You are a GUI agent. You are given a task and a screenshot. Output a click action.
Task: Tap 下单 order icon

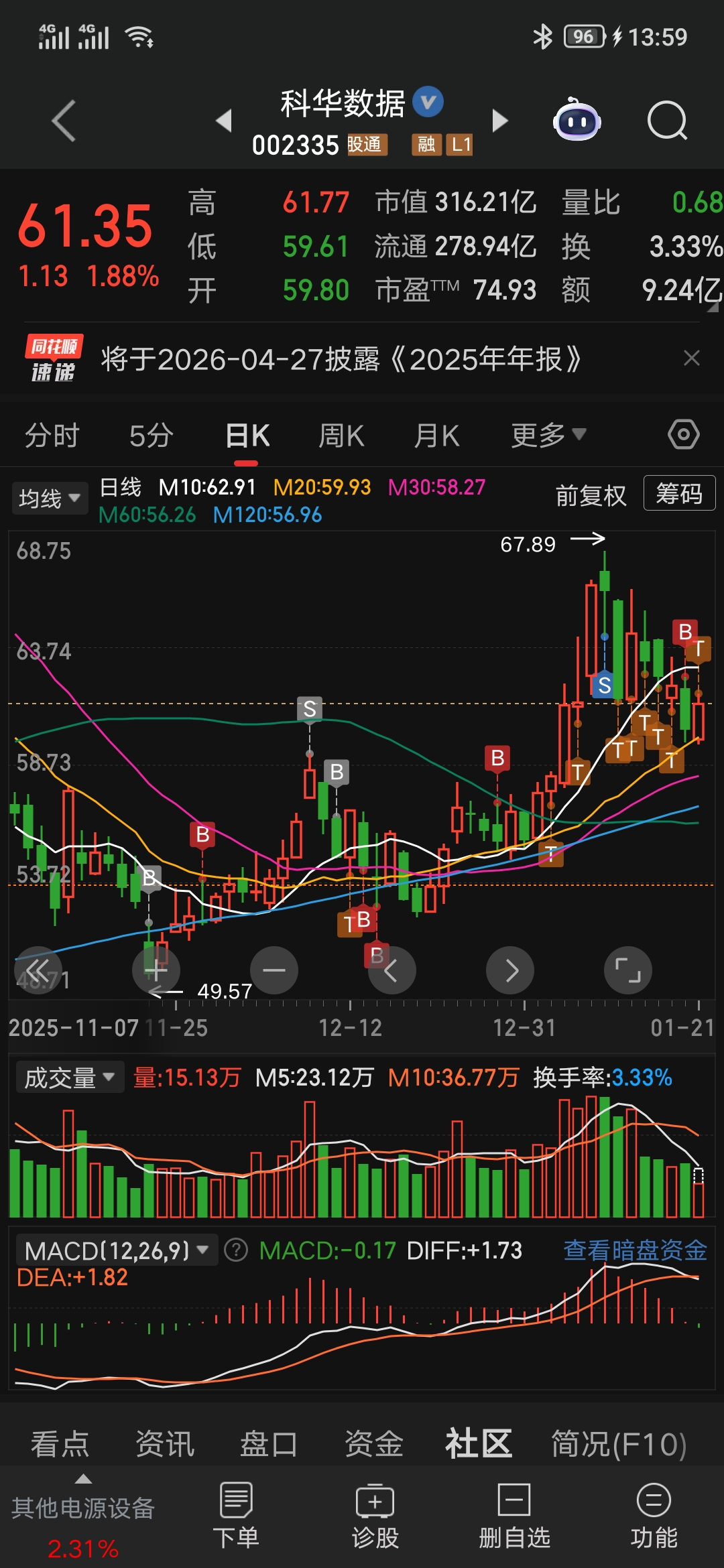[x=236, y=1516]
